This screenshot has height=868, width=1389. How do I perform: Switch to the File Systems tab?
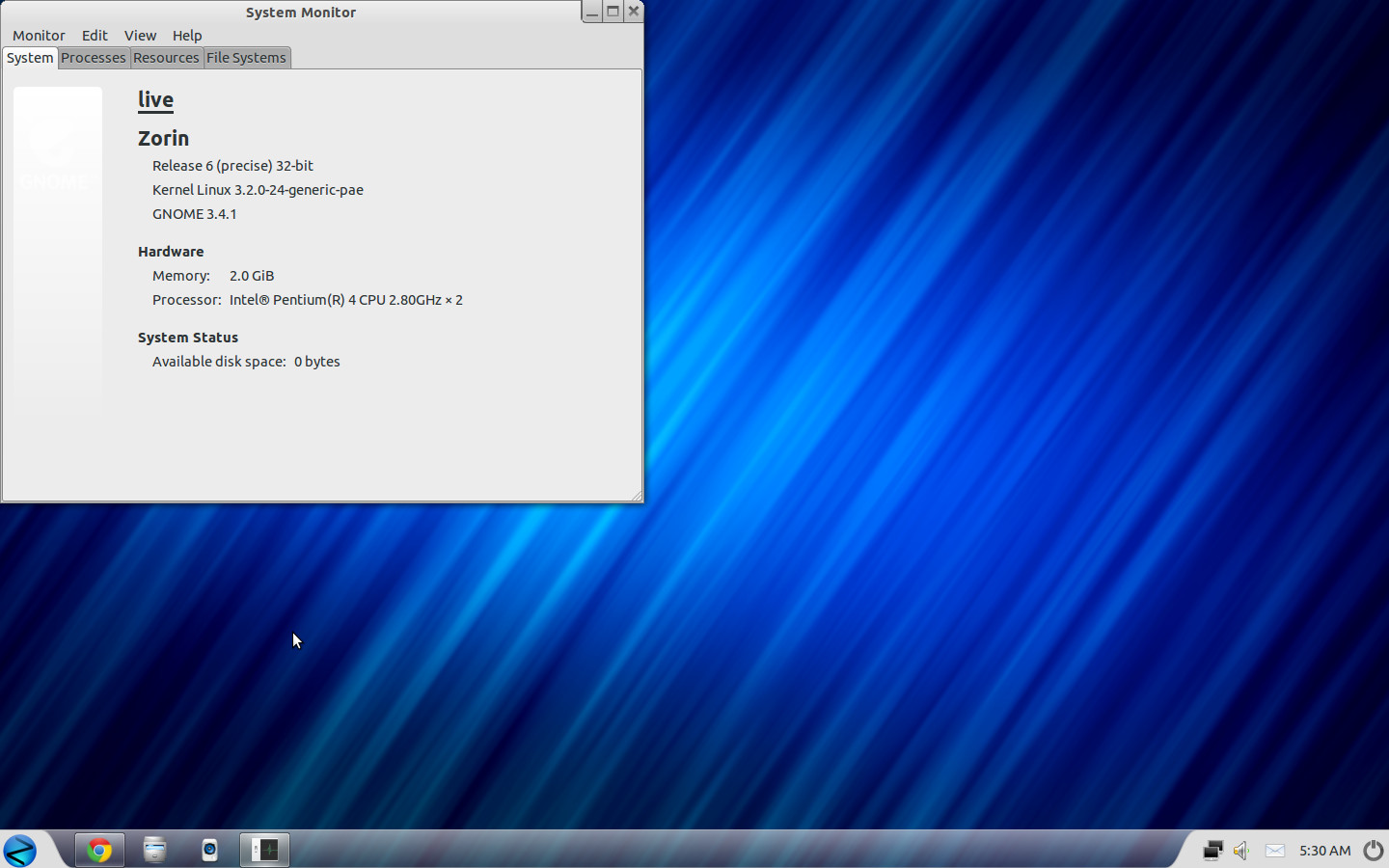tap(246, 58)
